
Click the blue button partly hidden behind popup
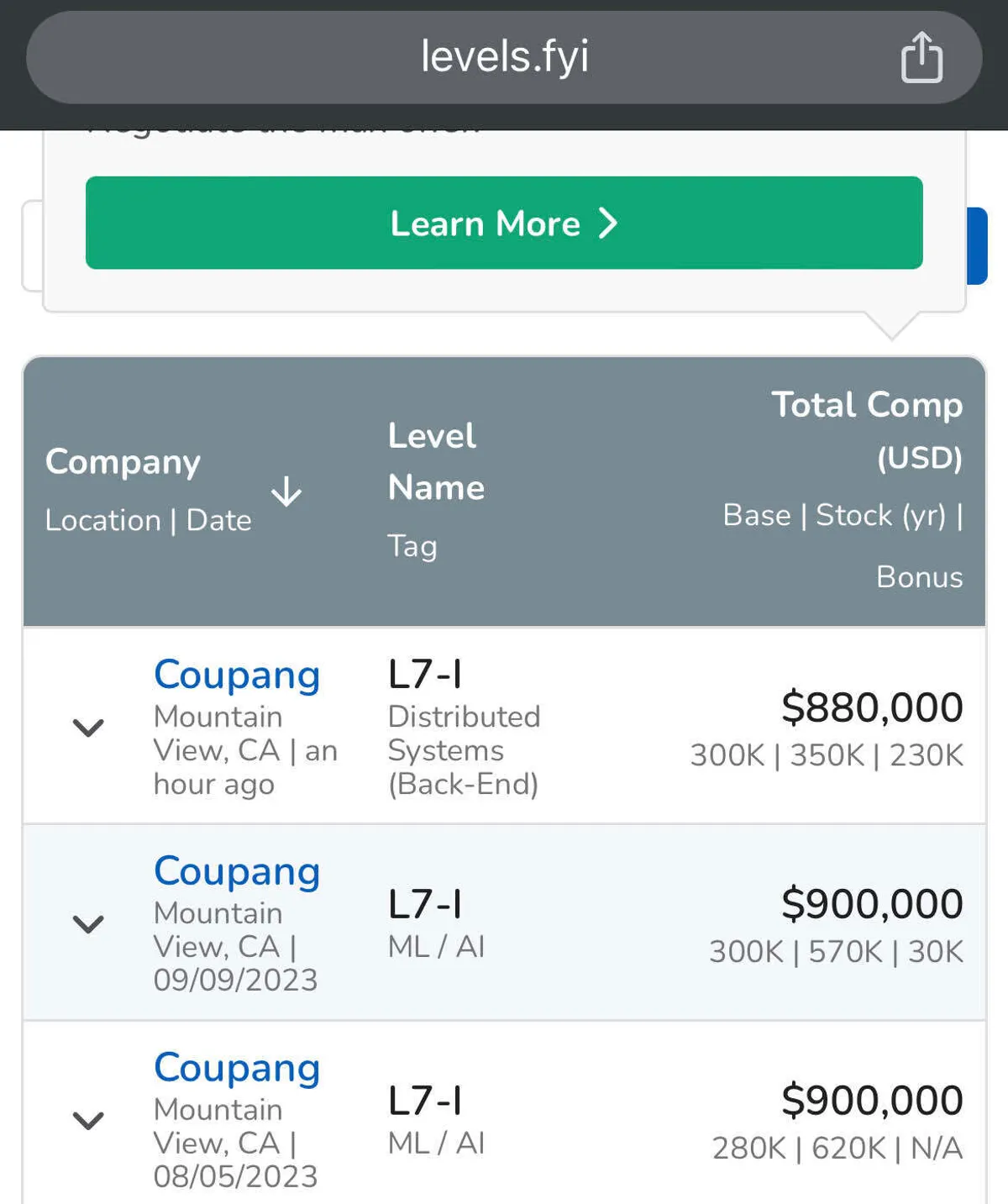[x=977, y=245]
